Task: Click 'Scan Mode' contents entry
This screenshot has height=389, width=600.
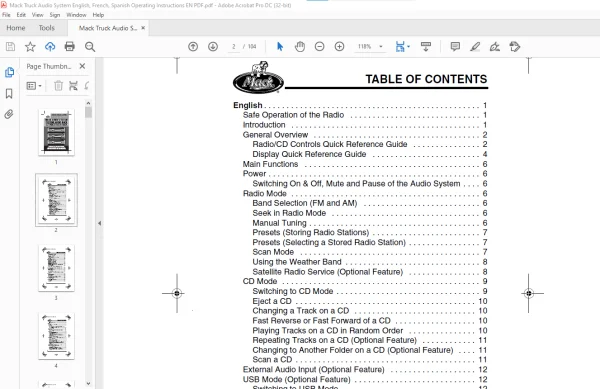Action: 273,252
